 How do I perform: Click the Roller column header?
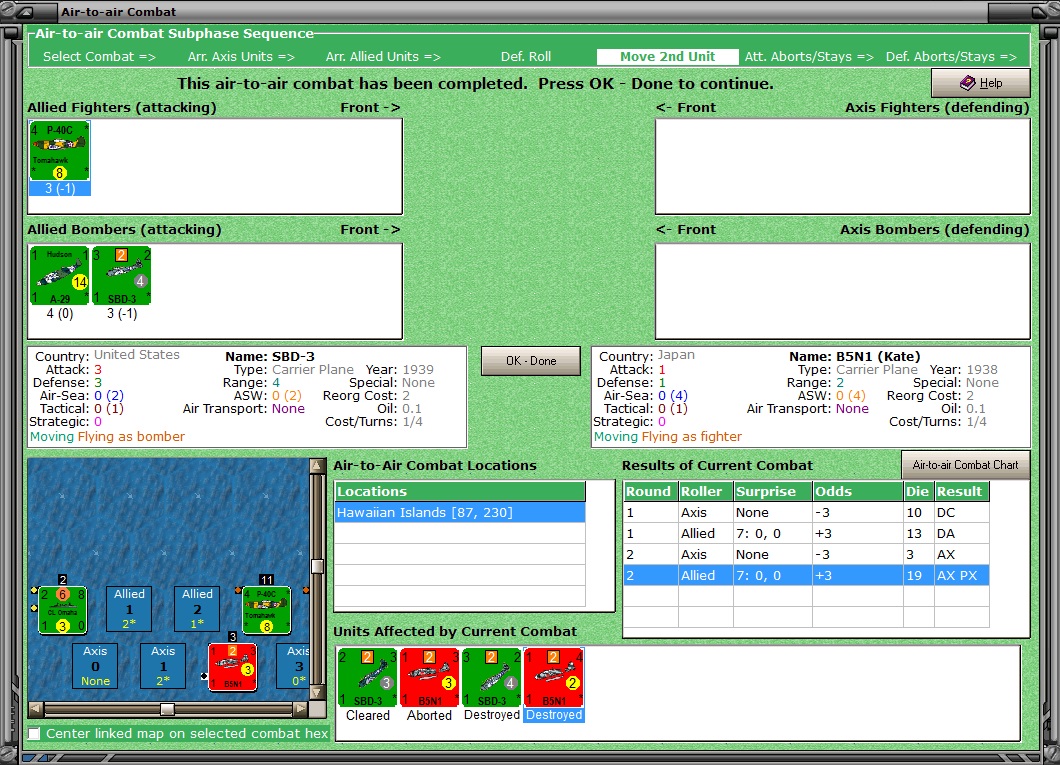(706, 491)
